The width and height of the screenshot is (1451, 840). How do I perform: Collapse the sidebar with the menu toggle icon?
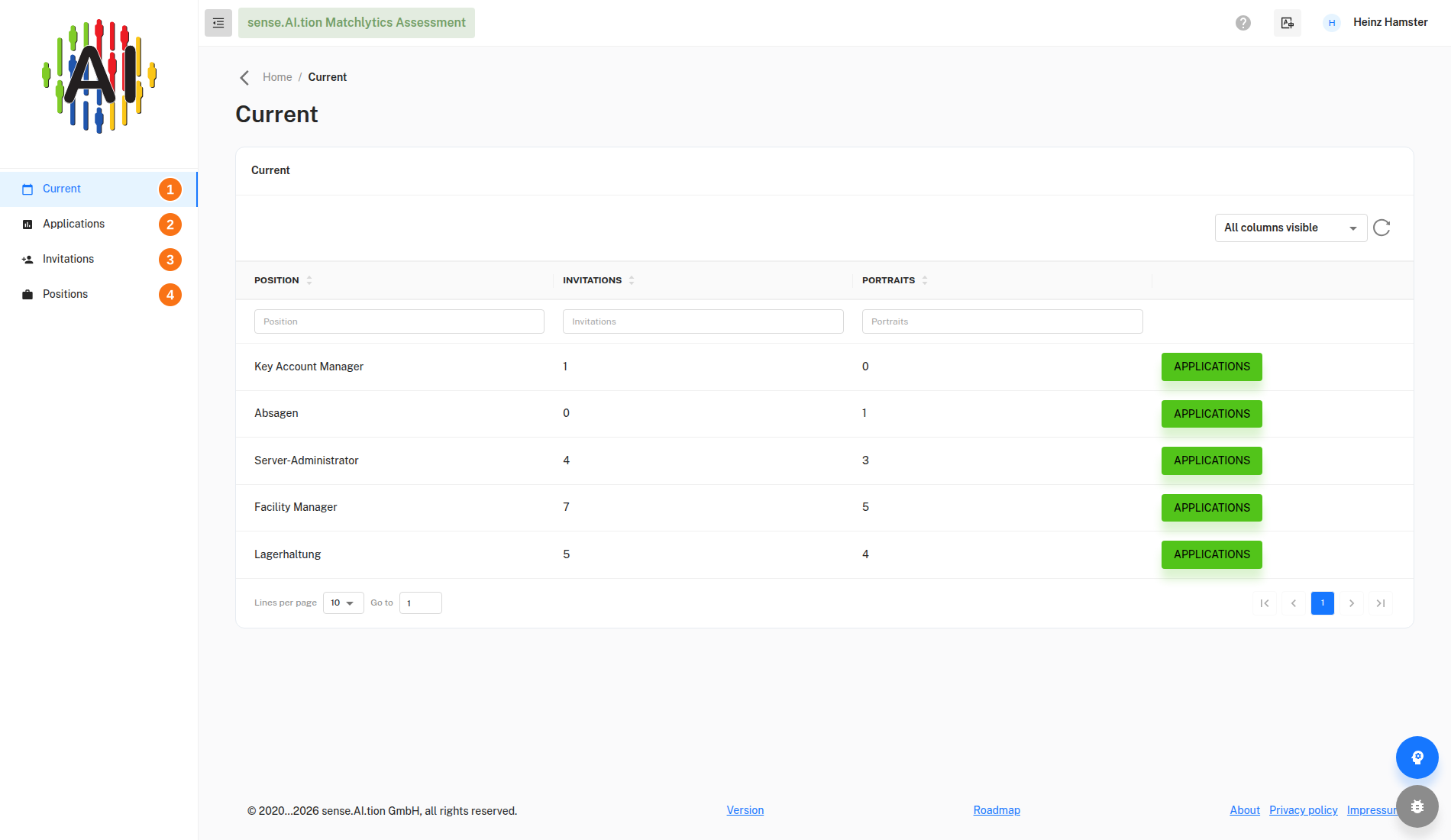pyautogui.click(x=218, y=23)
